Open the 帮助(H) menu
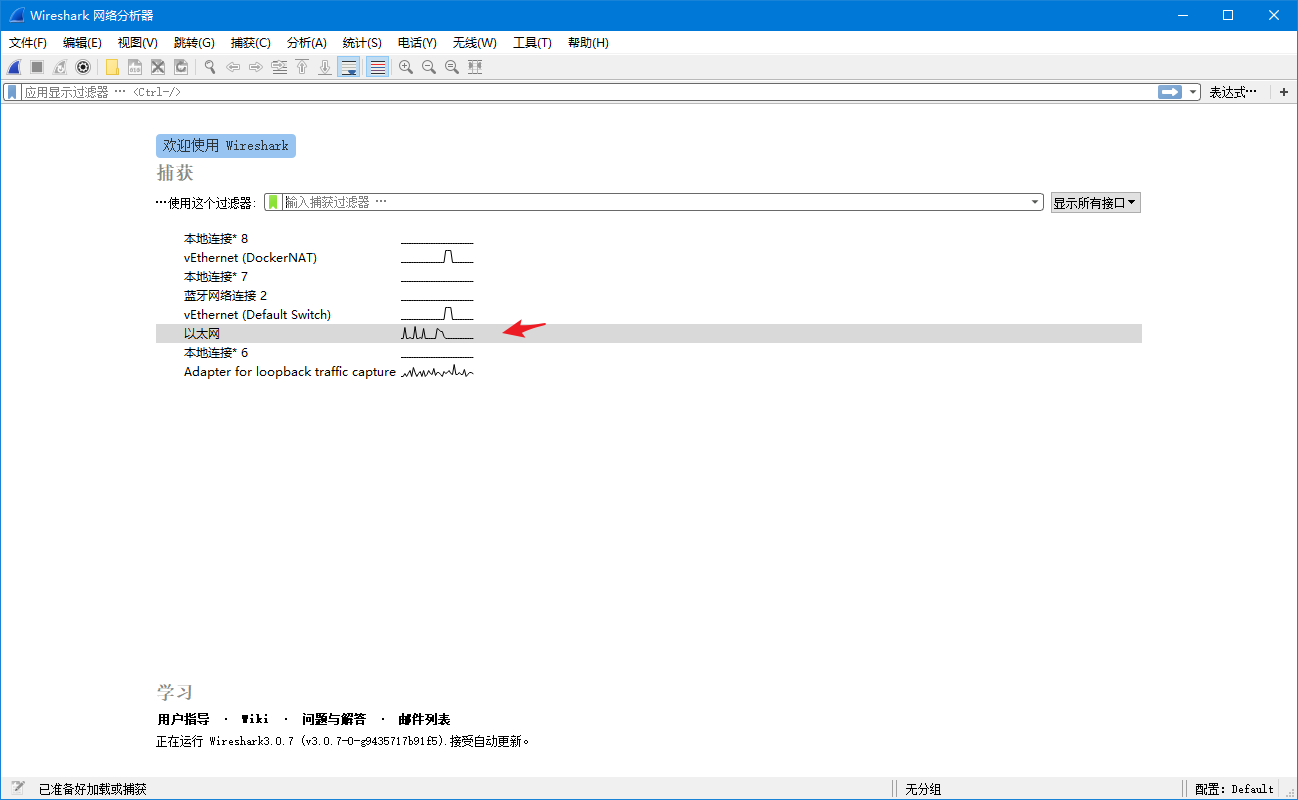Viewport: 1298px width, 800px height. click(x=588, y=43)
